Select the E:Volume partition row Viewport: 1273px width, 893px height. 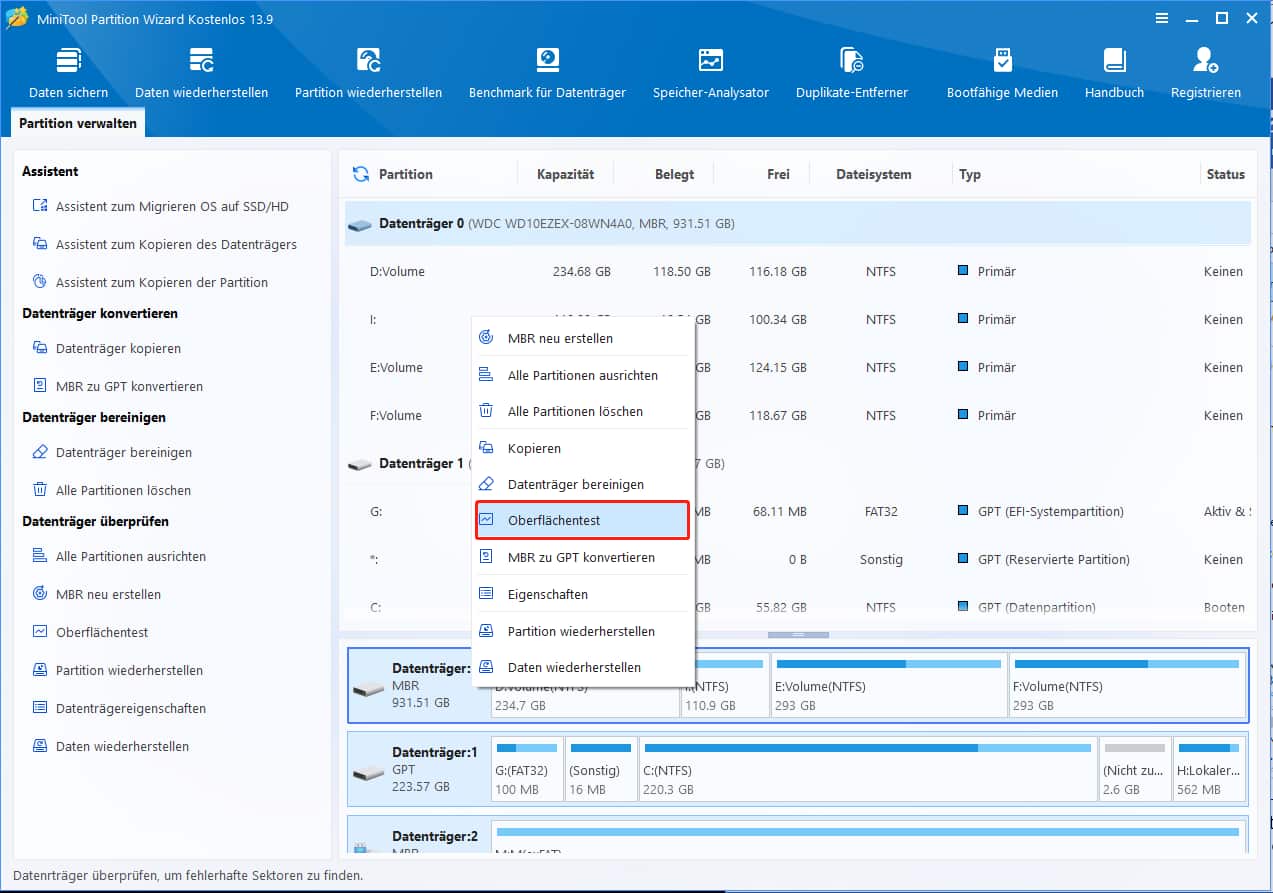[798, 367]
